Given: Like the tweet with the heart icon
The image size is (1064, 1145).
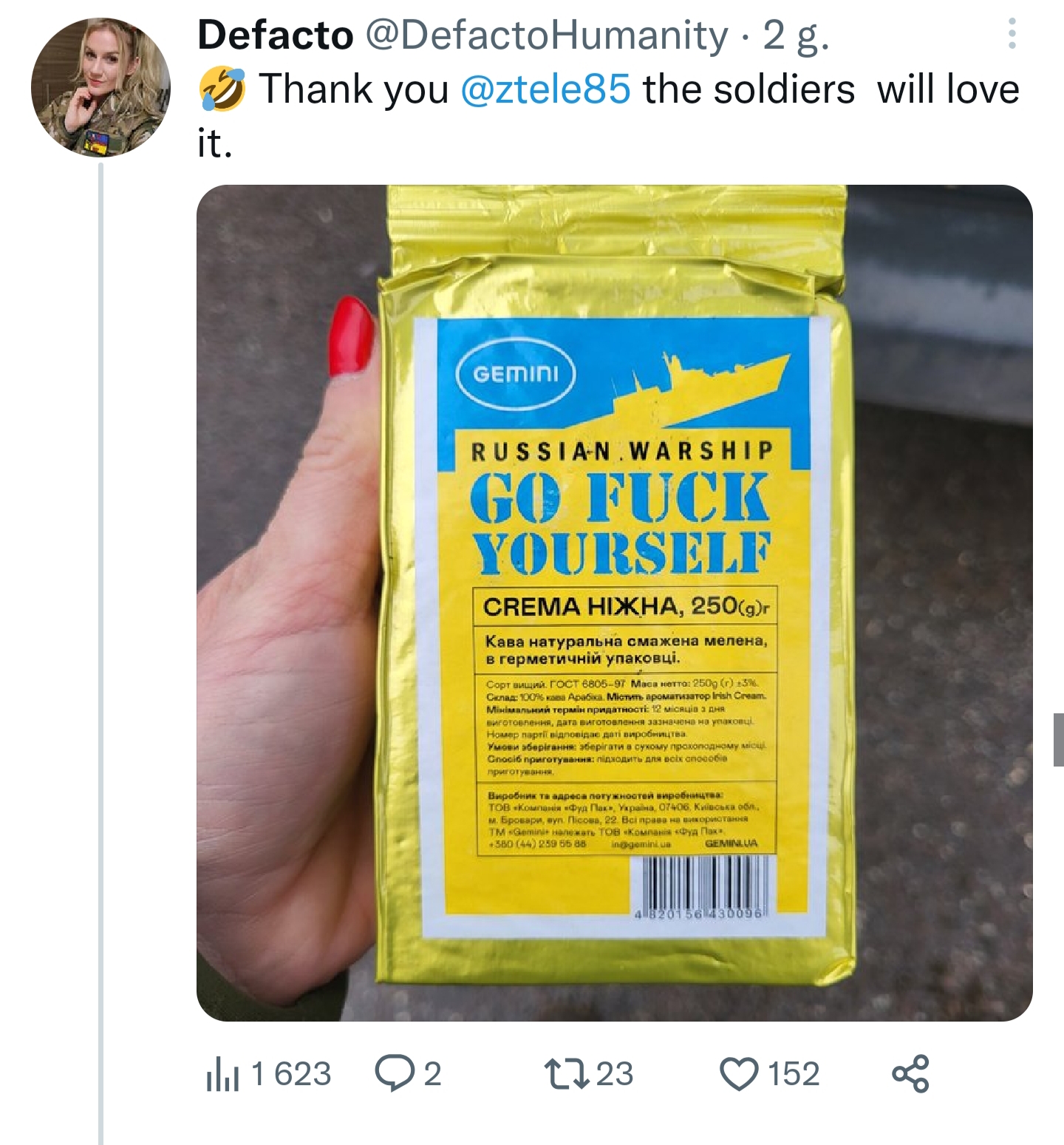Looking at the screenshot, I should (x=740, y=1075).
